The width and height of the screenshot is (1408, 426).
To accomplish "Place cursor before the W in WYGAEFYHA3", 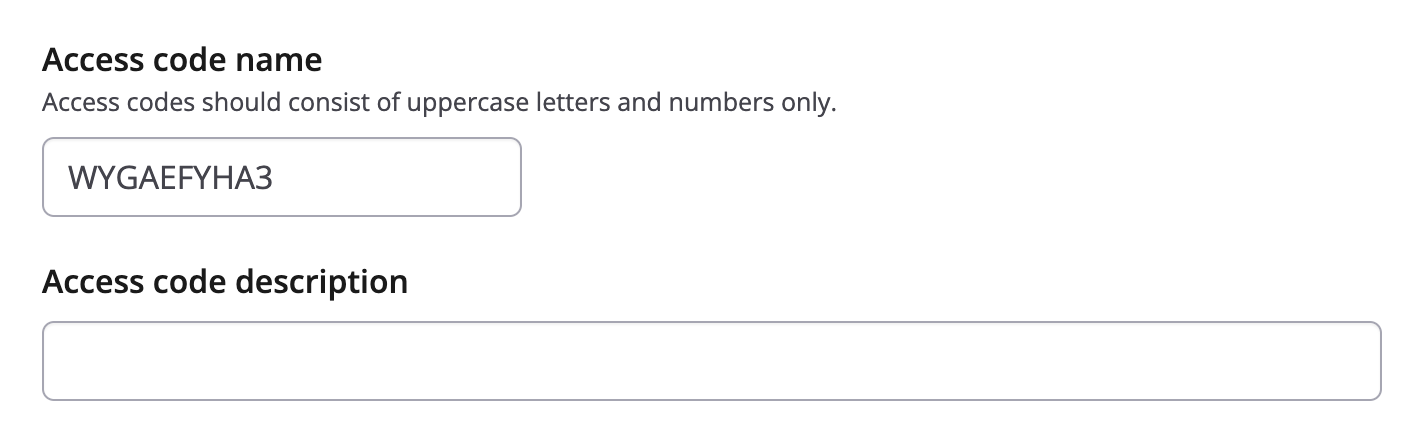I will tap(67, 179).
